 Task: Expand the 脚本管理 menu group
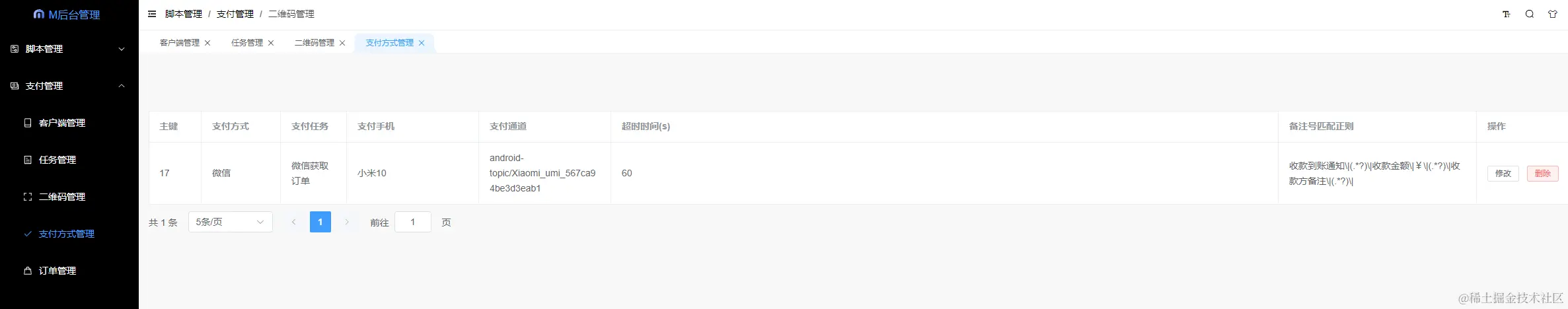pyautogui.click(x=69, y=49)
